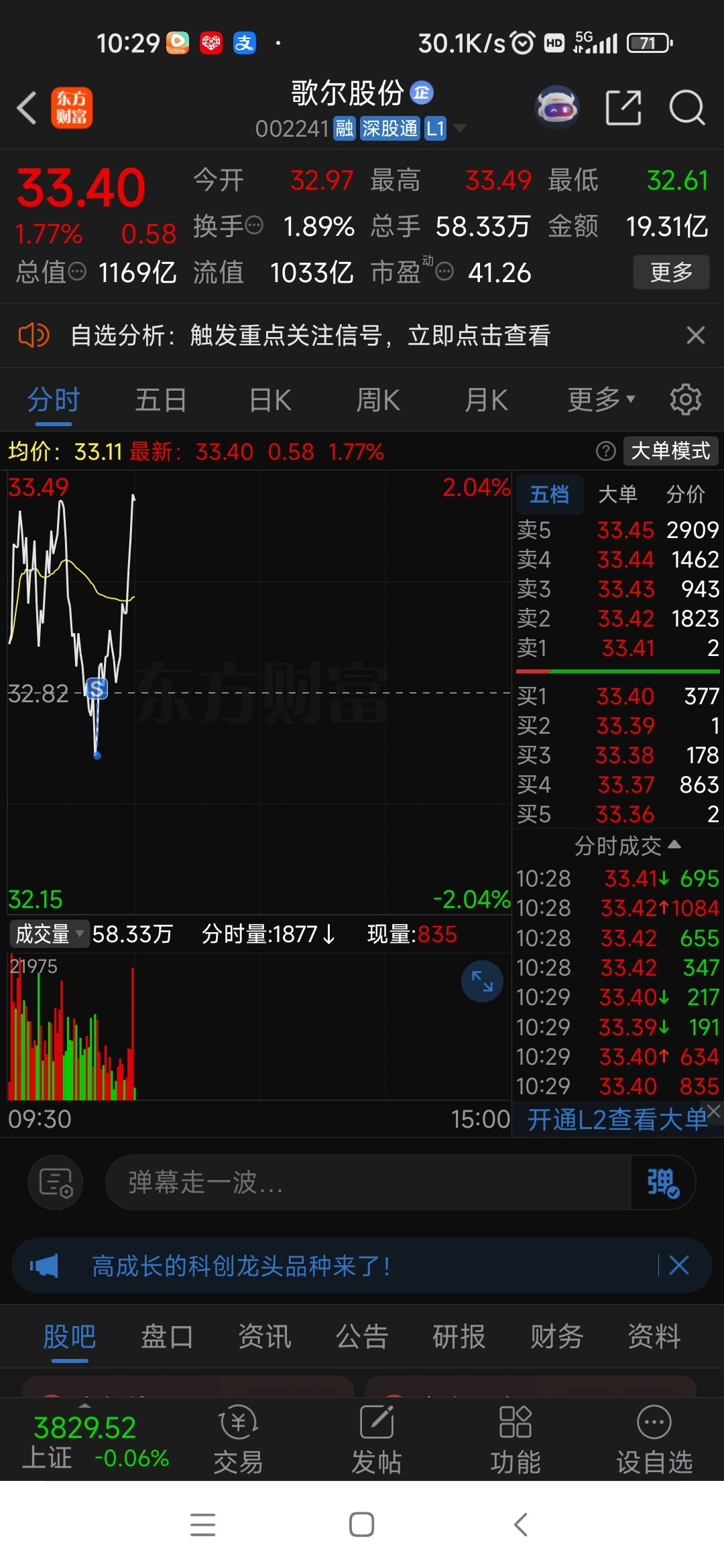Image resolution: width=724 pixels, height=1568 pixels.
Task: Tap the speaker icon on 自选分析 banner
Action: (34, 335)
